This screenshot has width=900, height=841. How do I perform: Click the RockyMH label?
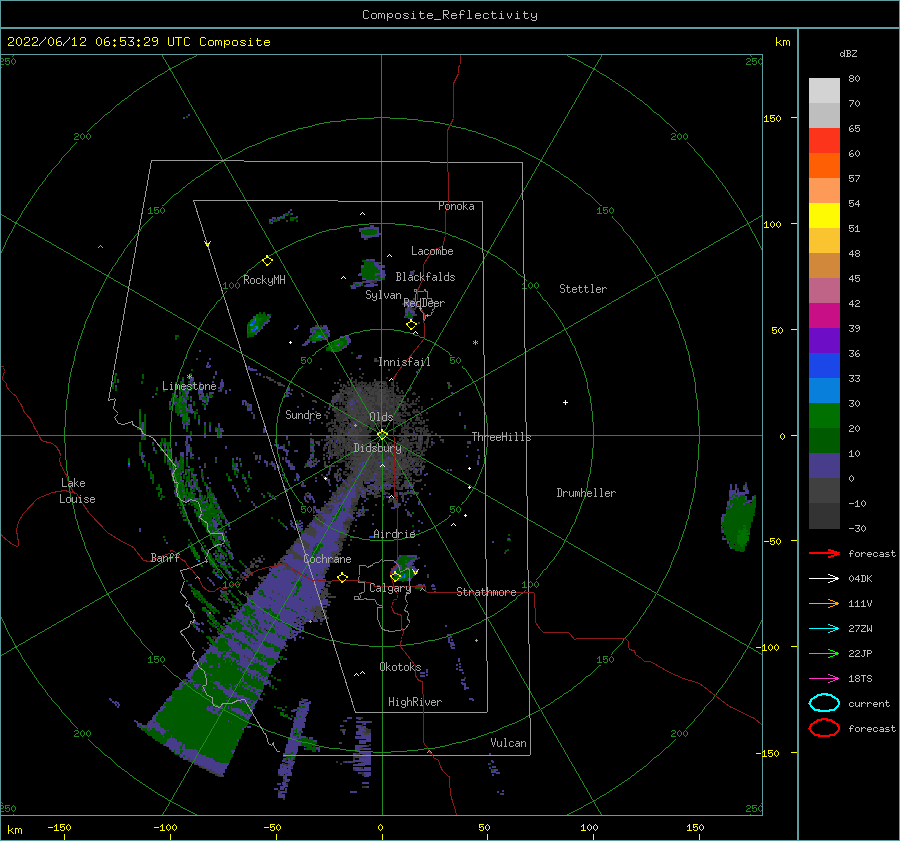[x=264, y=280]
